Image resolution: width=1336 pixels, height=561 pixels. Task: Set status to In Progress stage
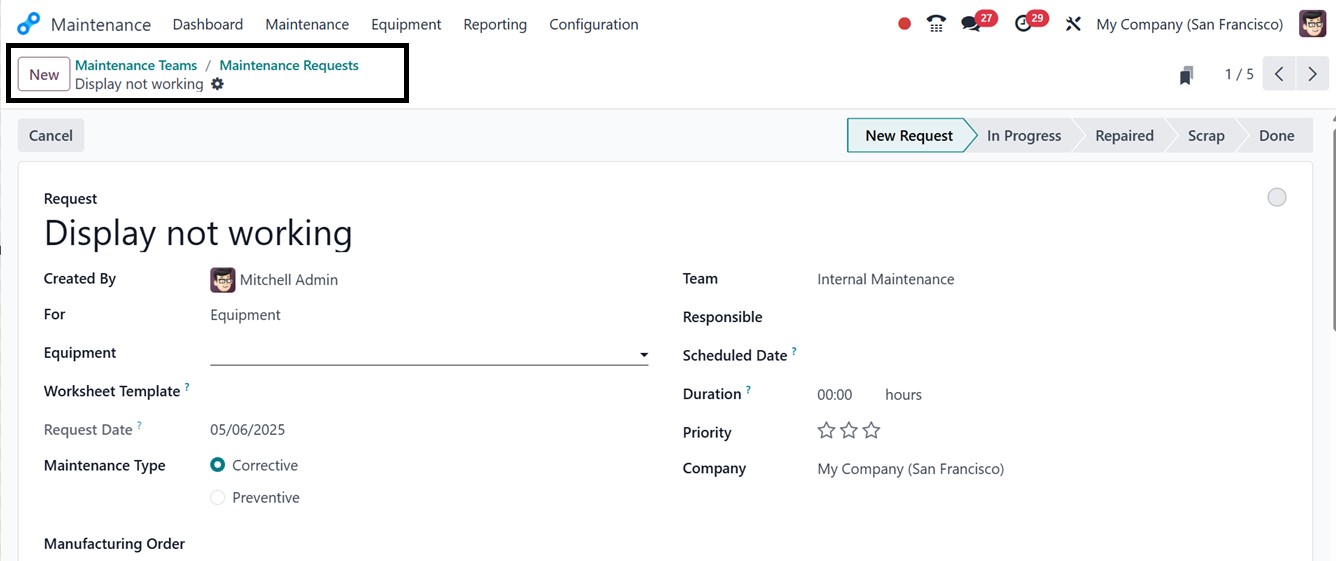coord(1024,136)
